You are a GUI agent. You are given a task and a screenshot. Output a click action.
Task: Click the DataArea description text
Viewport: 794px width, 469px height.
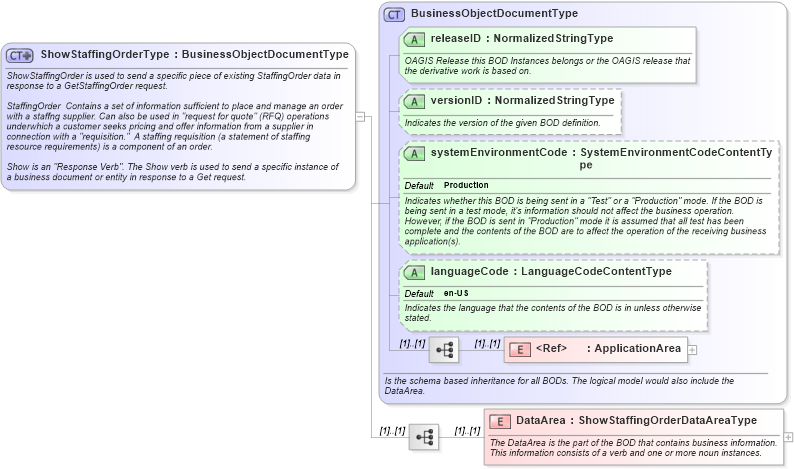click(633, 448)
